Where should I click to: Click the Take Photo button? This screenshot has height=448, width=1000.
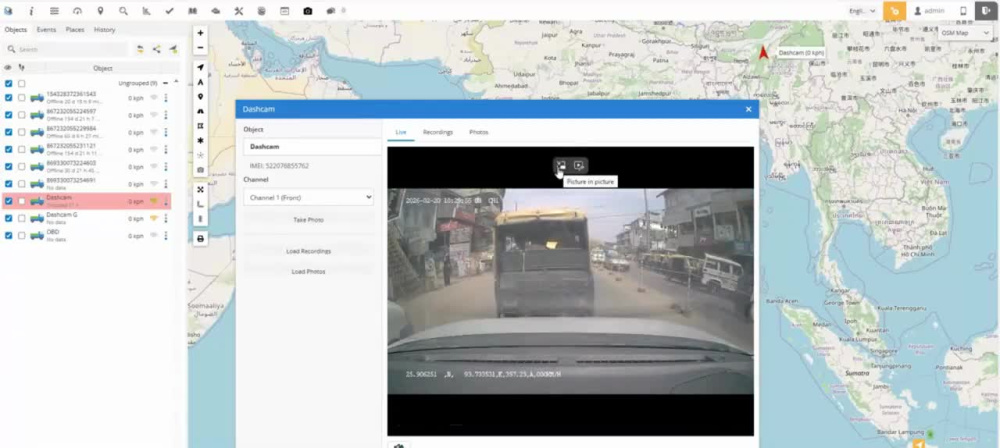tap(309, 220)
